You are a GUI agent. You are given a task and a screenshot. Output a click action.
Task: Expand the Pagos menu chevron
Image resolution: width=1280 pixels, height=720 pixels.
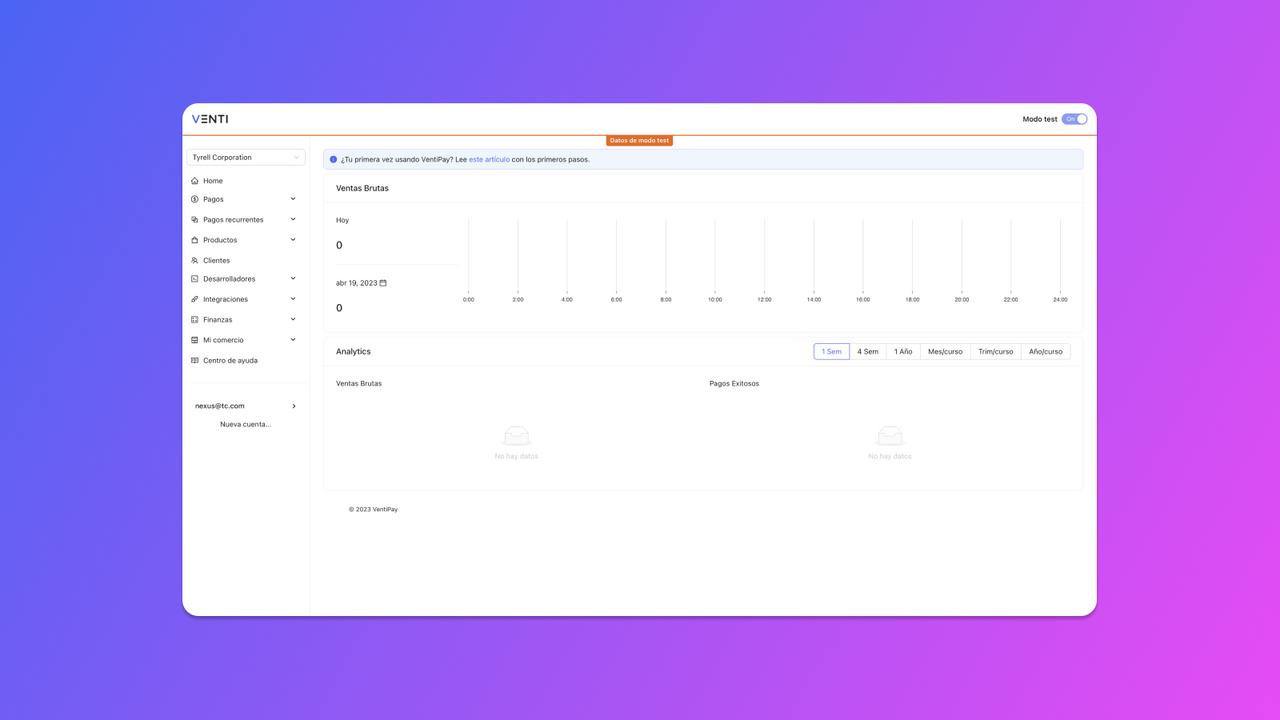293,199
